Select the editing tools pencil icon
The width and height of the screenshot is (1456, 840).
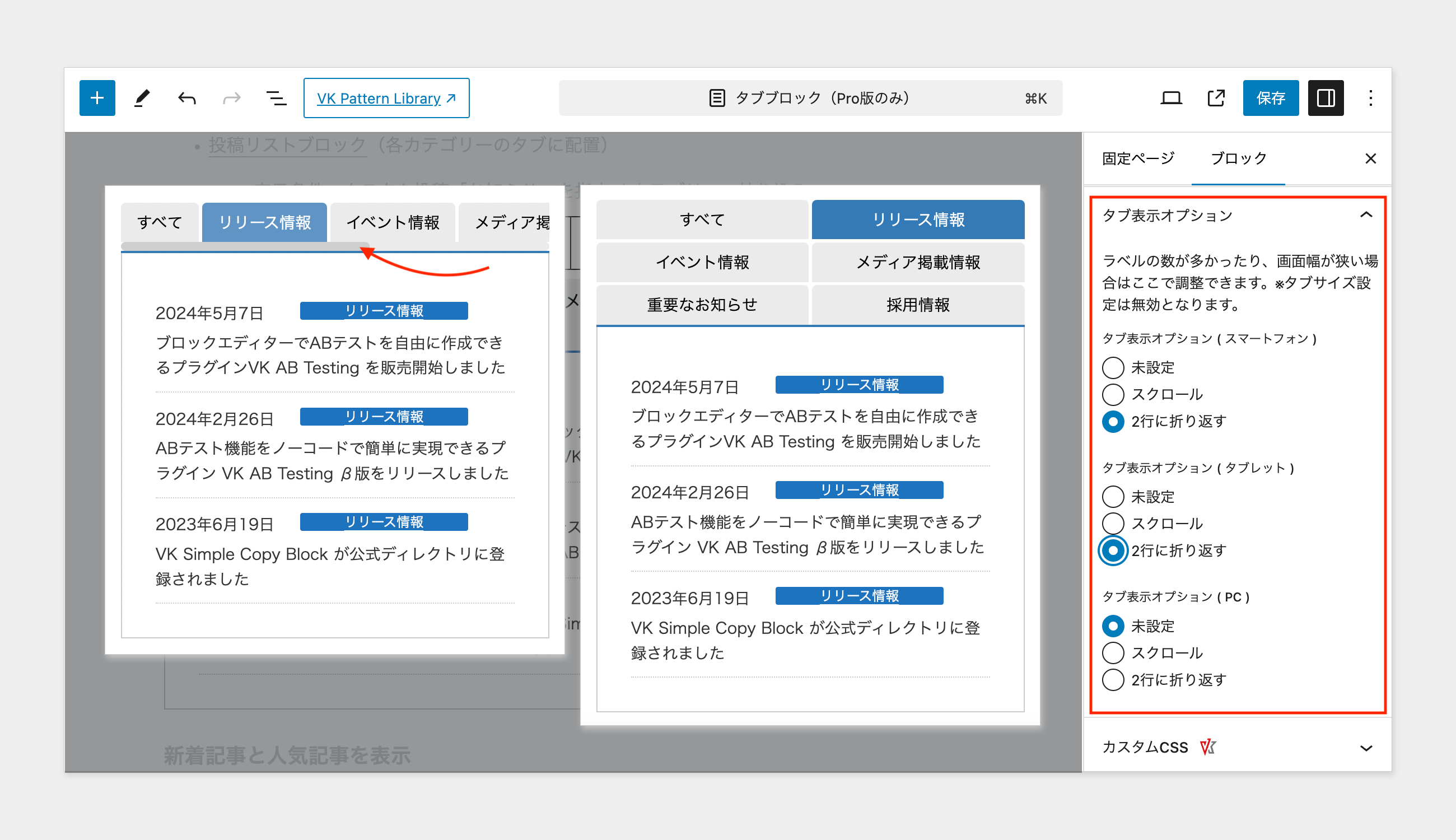pos(142,98)
